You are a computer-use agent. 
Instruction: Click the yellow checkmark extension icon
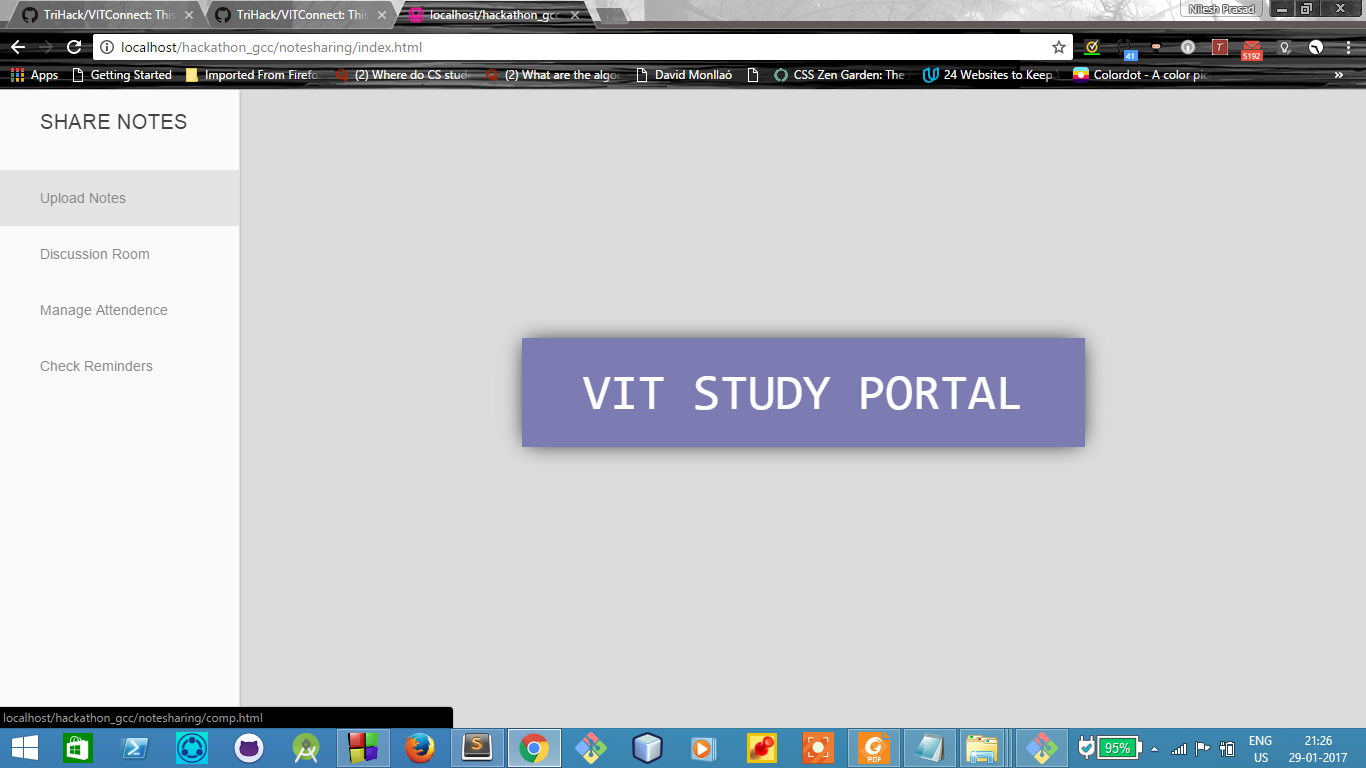[x=1092, y=47]
